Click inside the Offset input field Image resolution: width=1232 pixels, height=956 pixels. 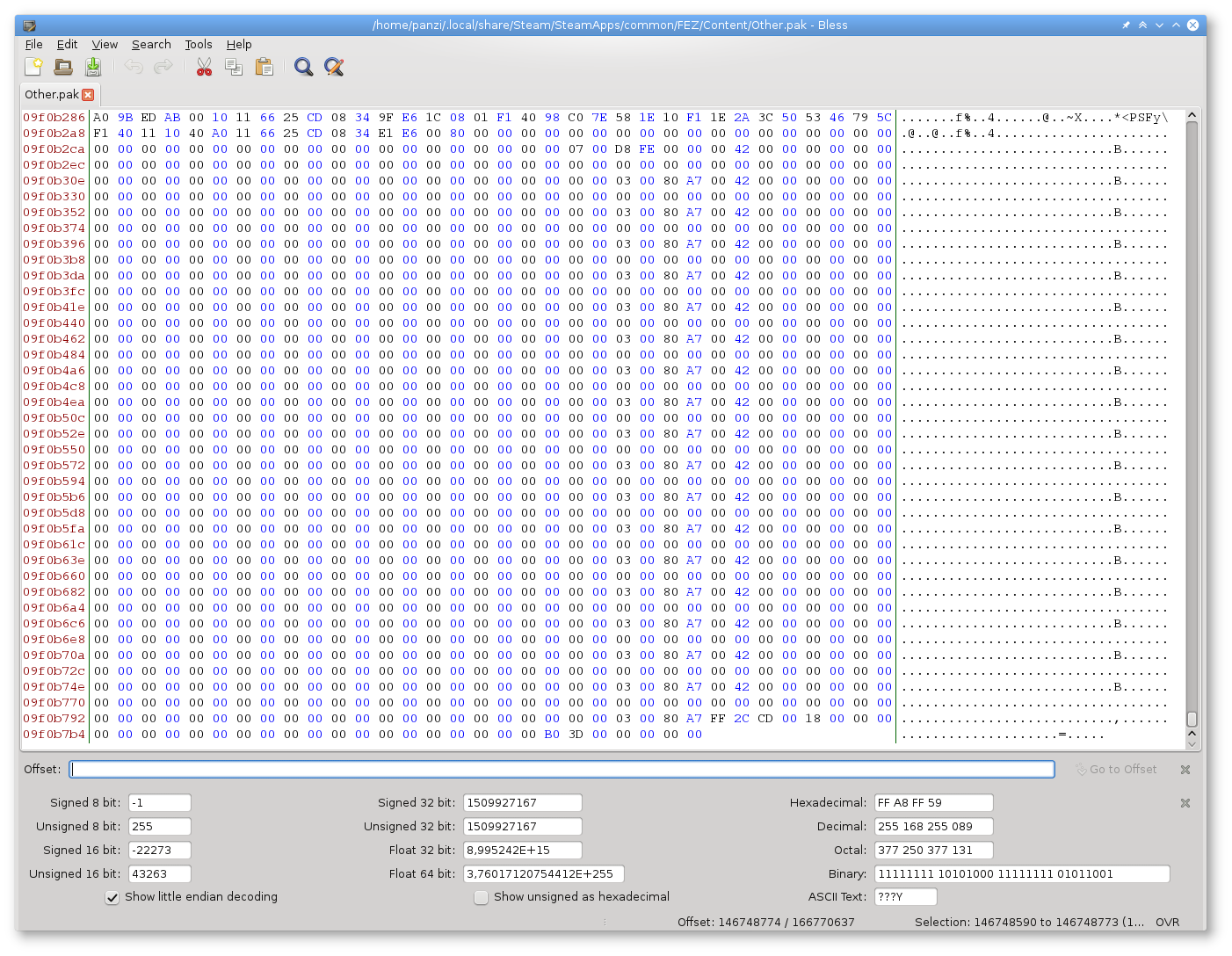pyautogui.click(x=562, y=769)
